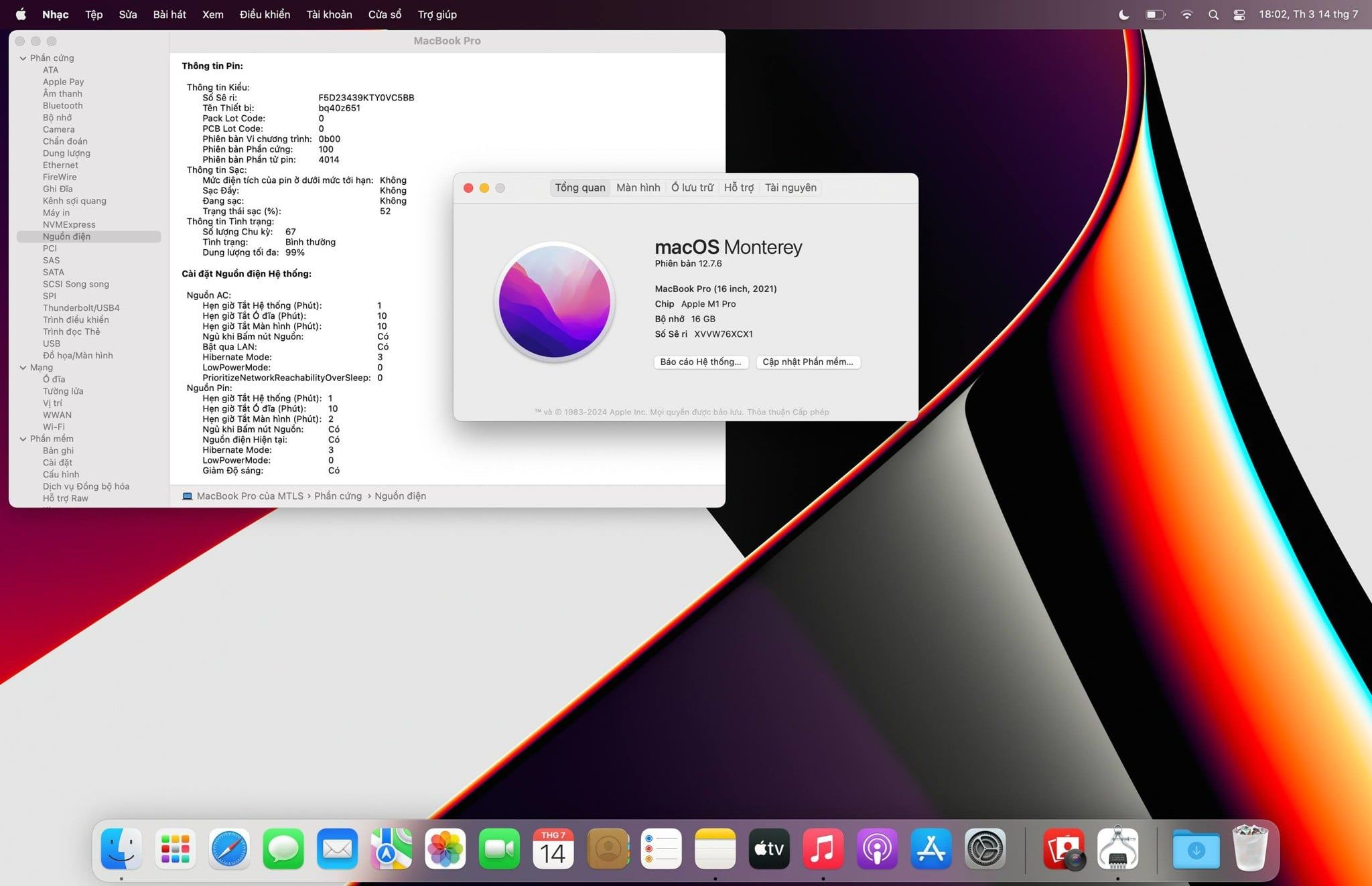This screenshot has width=1372, height=886.
Task: Open Maps app in dock
Action: point(391,848)
